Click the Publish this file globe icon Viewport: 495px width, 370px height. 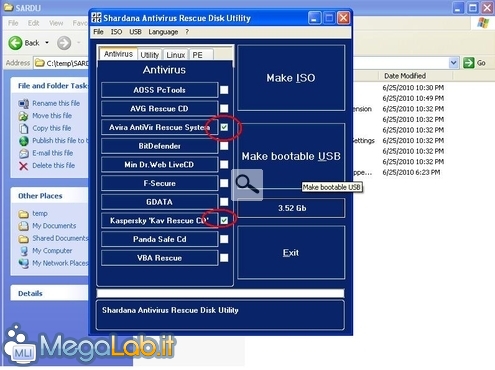[x=23, y=141]
